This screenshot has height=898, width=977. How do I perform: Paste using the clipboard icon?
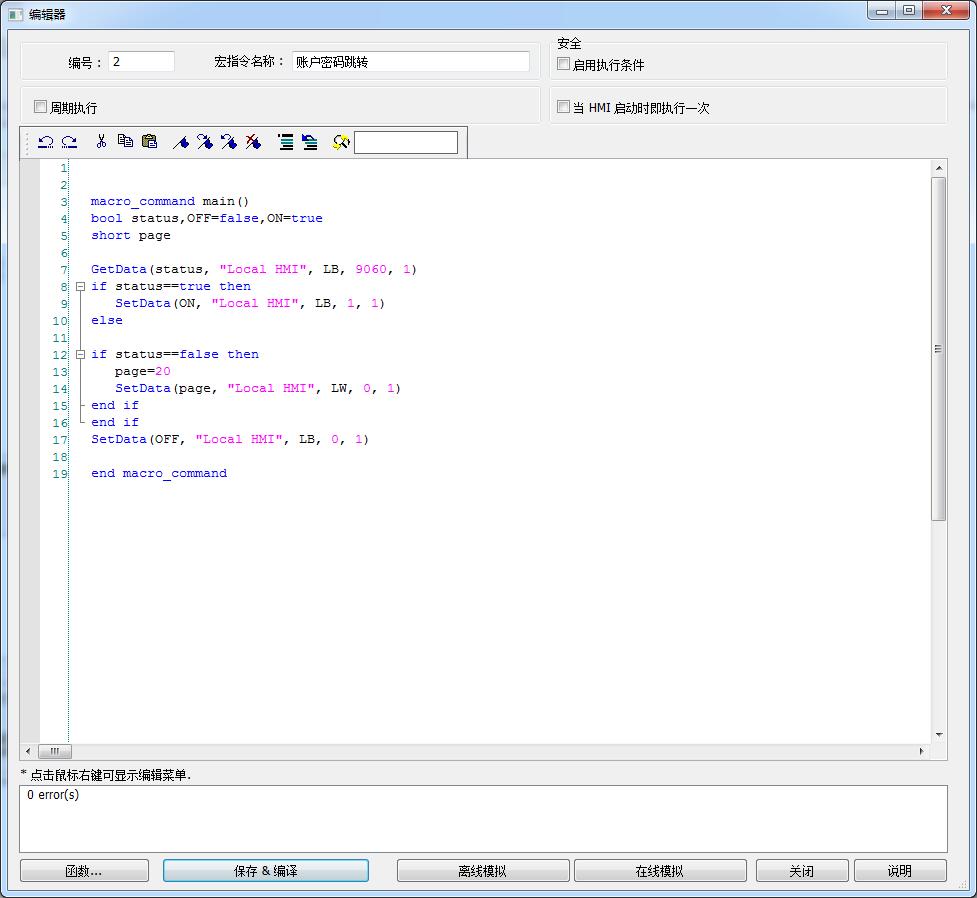pos(149,142)
